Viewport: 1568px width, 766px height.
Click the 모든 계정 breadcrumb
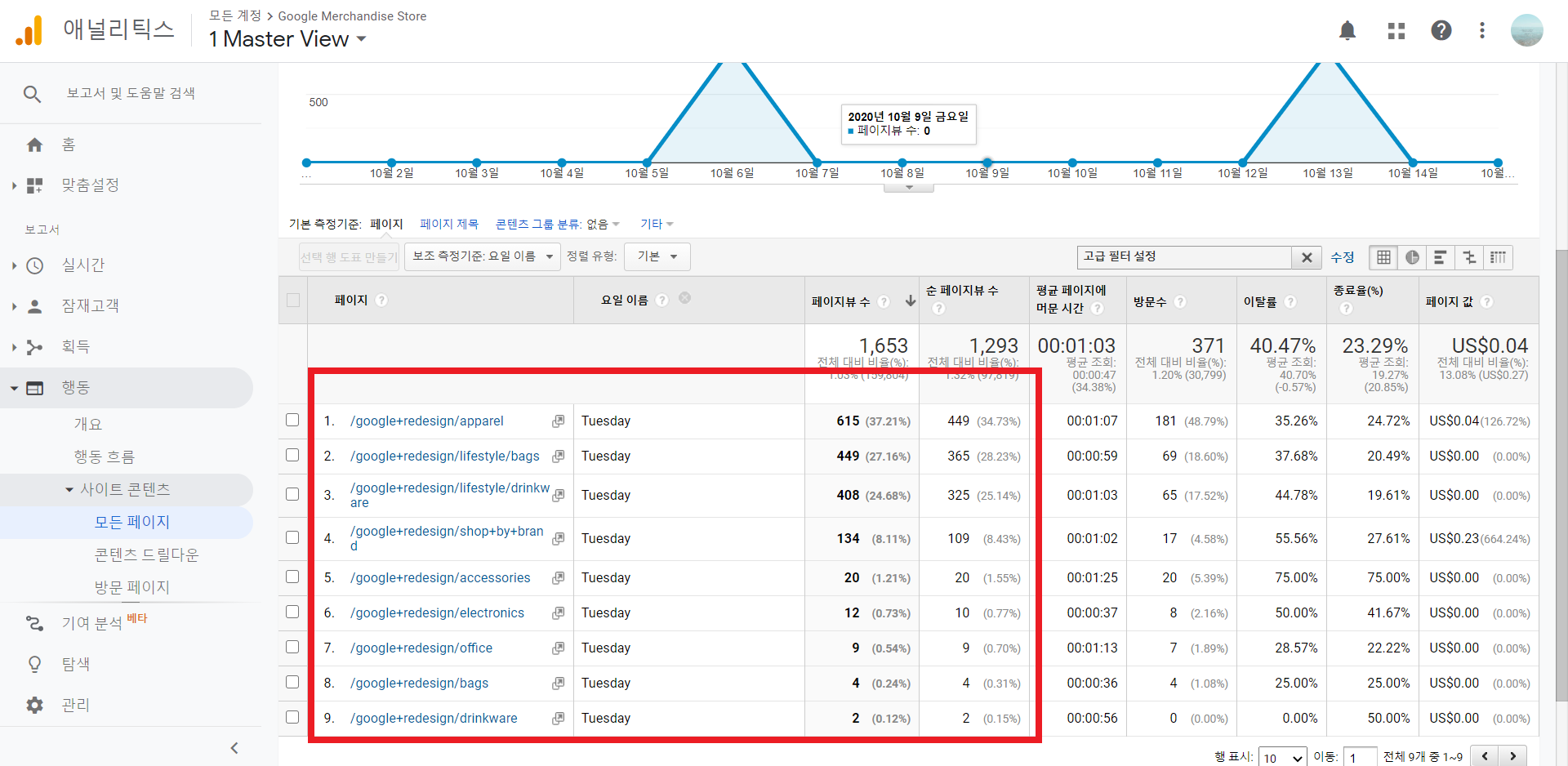coord(235,16)
